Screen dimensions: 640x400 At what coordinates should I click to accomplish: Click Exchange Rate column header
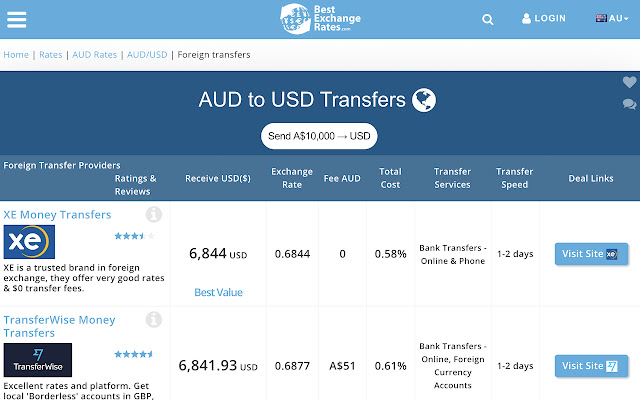(292, 178)
